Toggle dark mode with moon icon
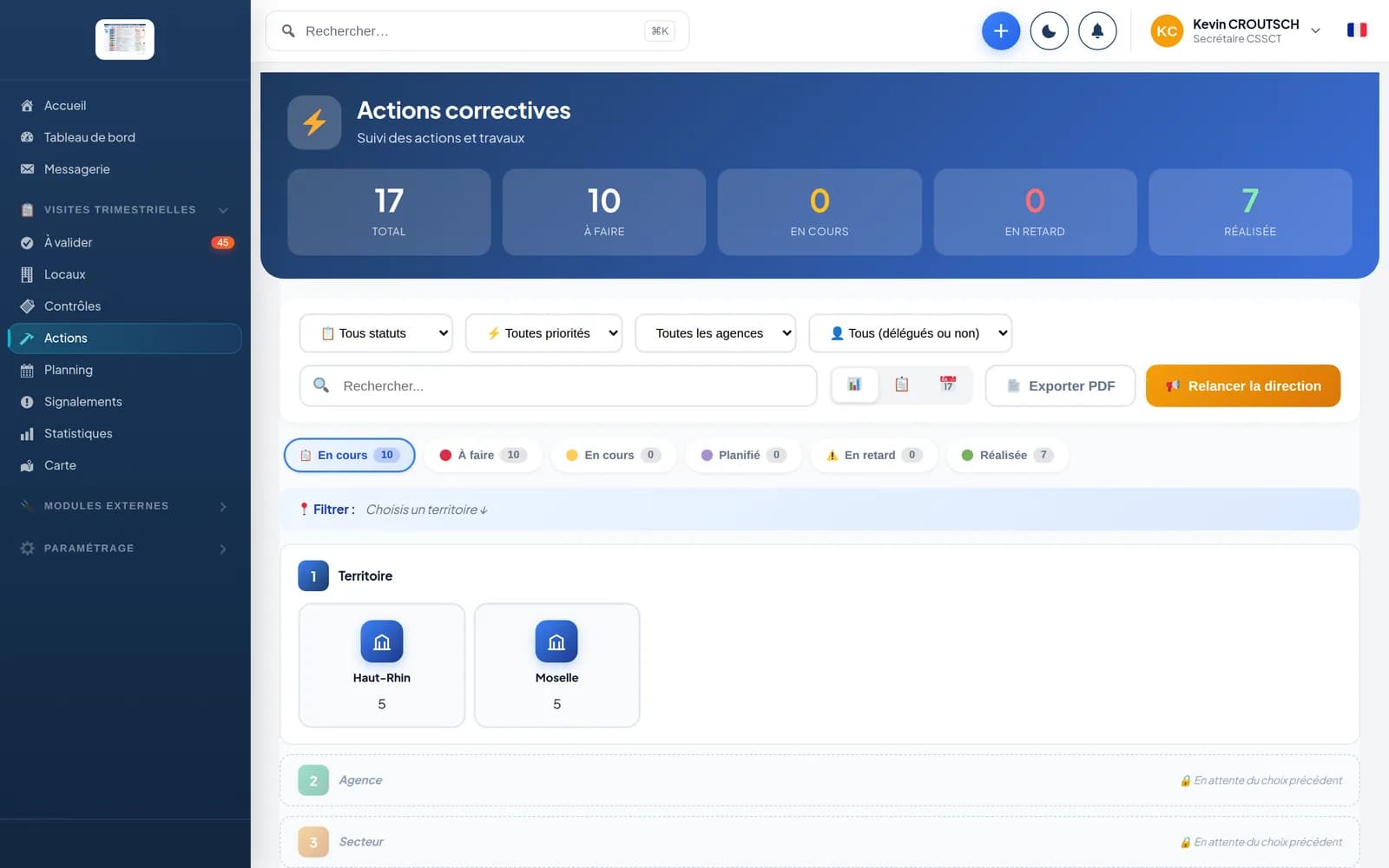The width and height of the screenshot is (1389, 868). [1049, 31]
